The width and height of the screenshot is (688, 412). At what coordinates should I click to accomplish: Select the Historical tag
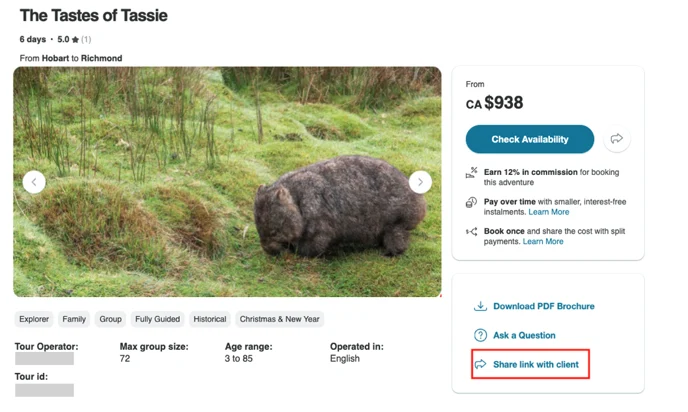pyautogui.click(x=210, y=319)
